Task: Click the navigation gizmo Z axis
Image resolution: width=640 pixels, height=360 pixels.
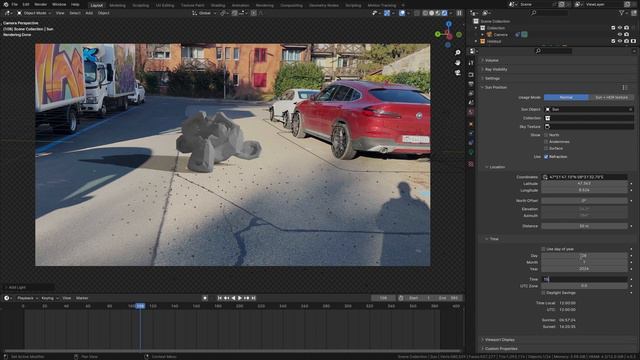Action: (x=449, y=24)
